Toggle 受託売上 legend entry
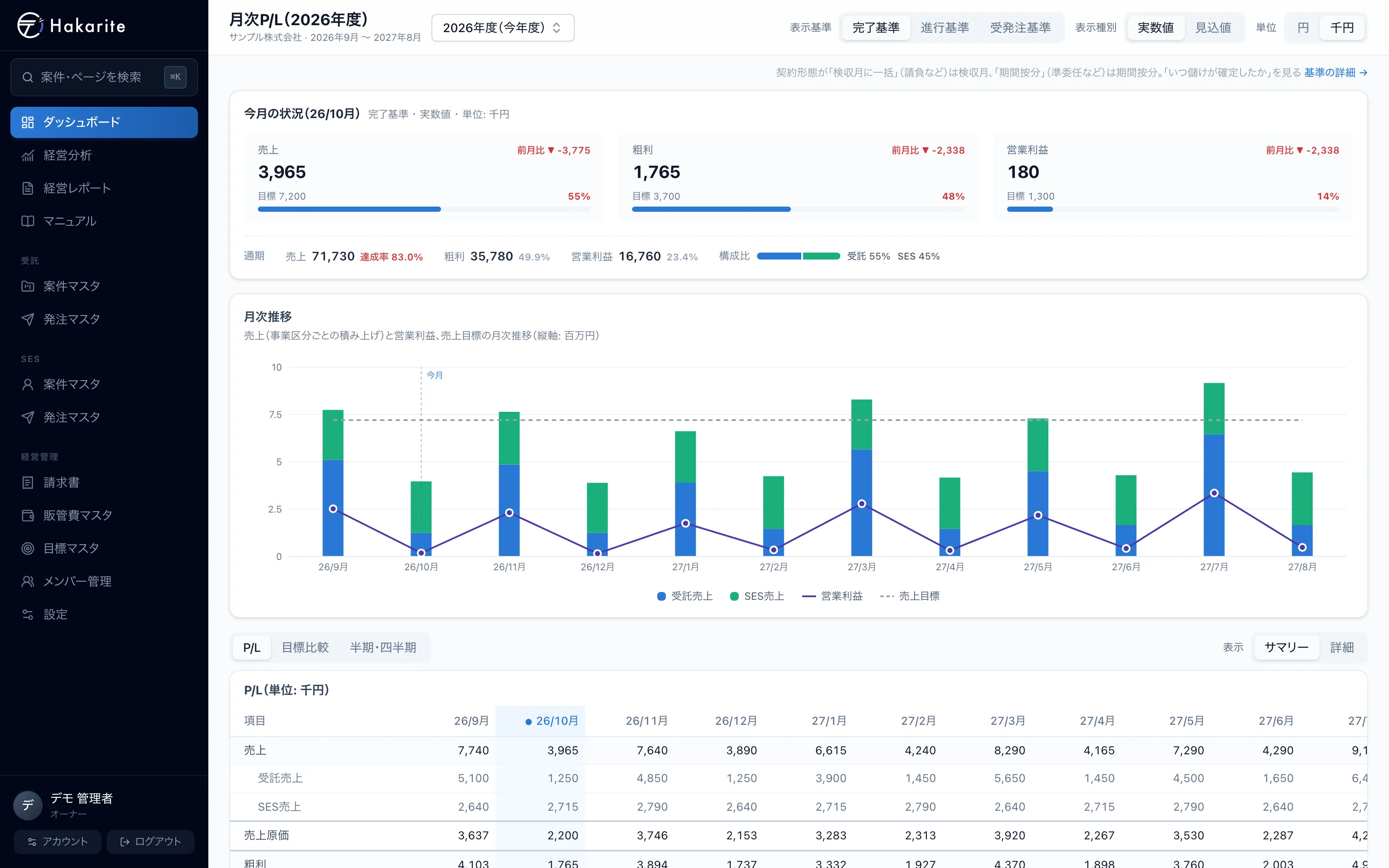 685,596
